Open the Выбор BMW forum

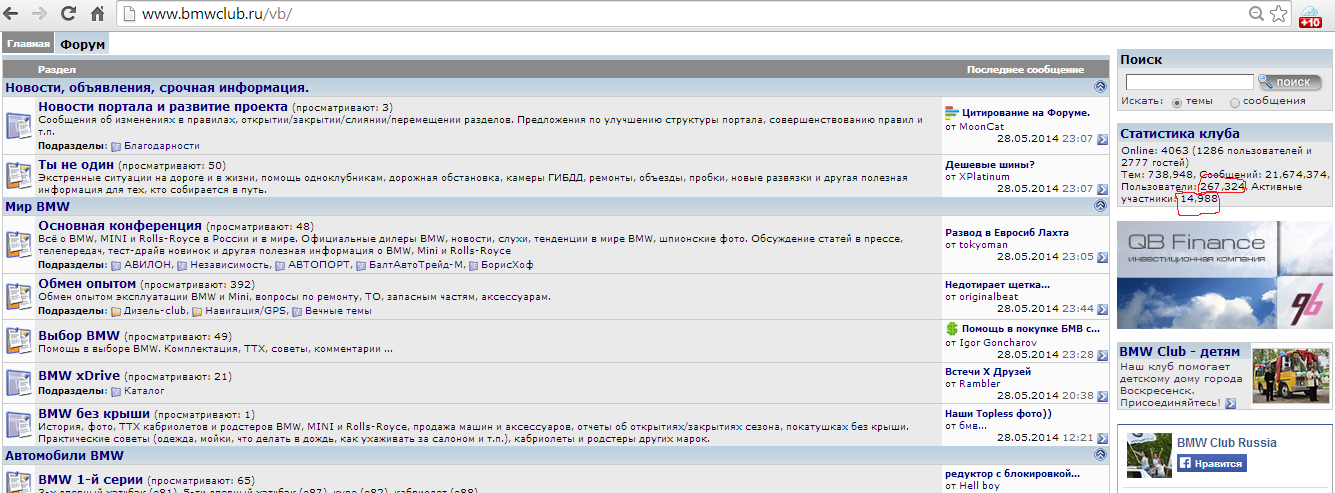coord(79,336)
